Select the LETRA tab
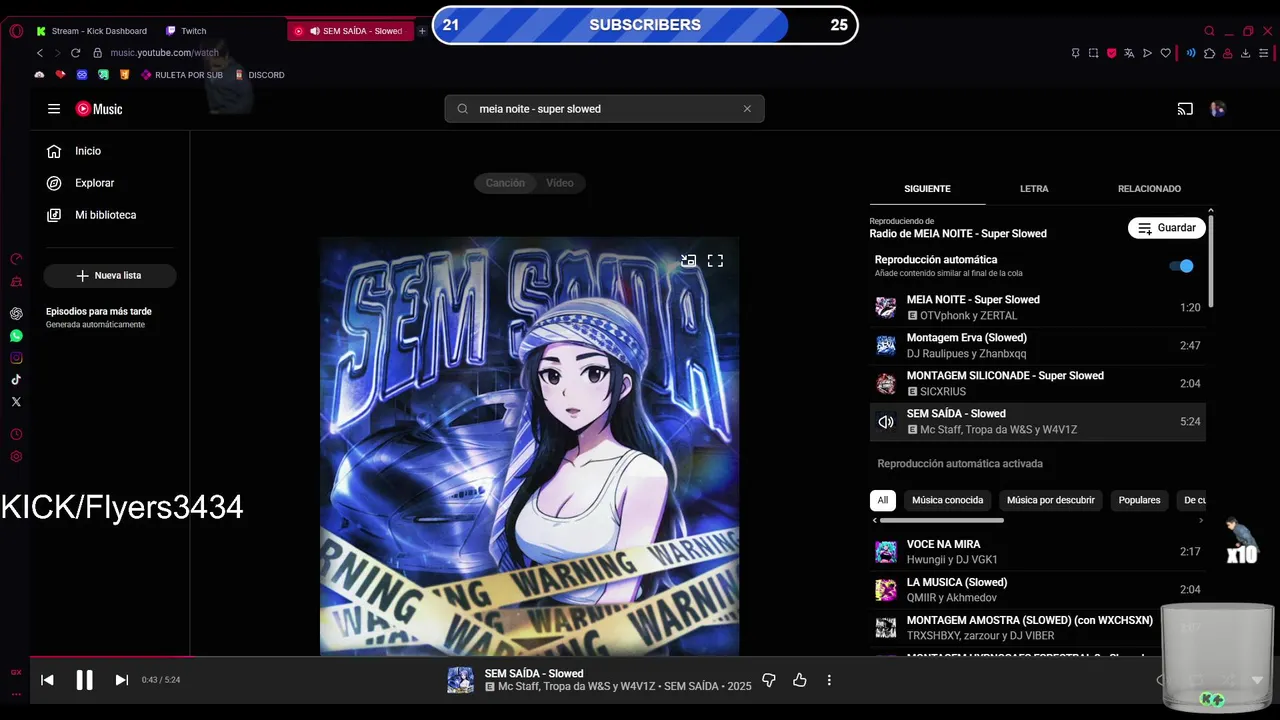Image resolution: width=1280 pixels, height=720 pixels. click(1034, 189)
